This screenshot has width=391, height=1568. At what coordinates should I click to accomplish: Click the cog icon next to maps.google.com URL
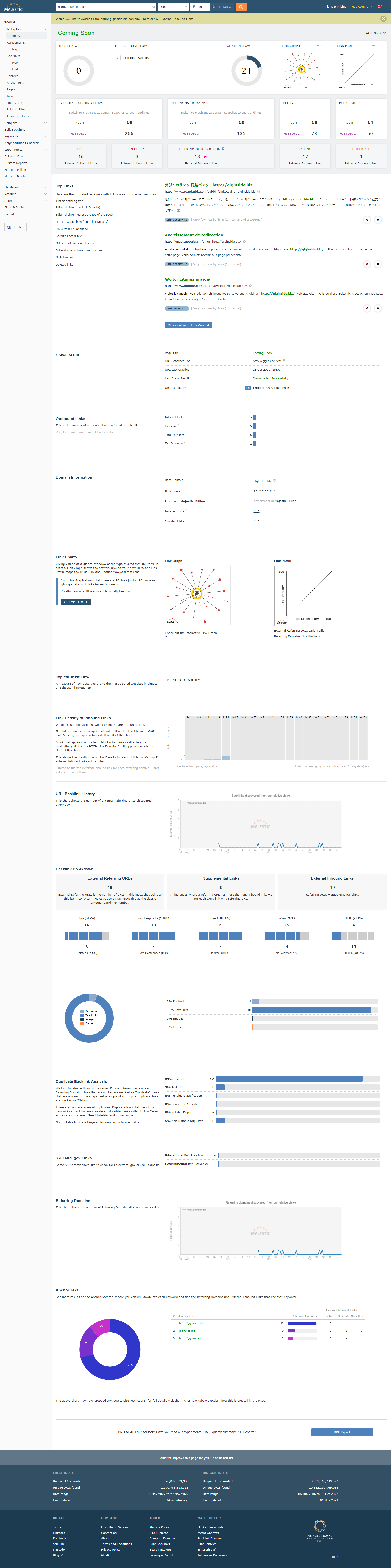click(245, 242)
